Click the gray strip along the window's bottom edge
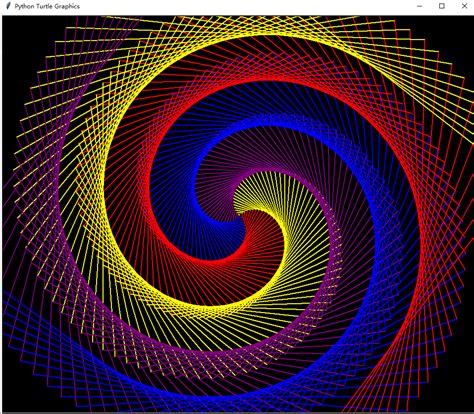The width and height of the screenshot is (474, 414). (x=237, y=413)
